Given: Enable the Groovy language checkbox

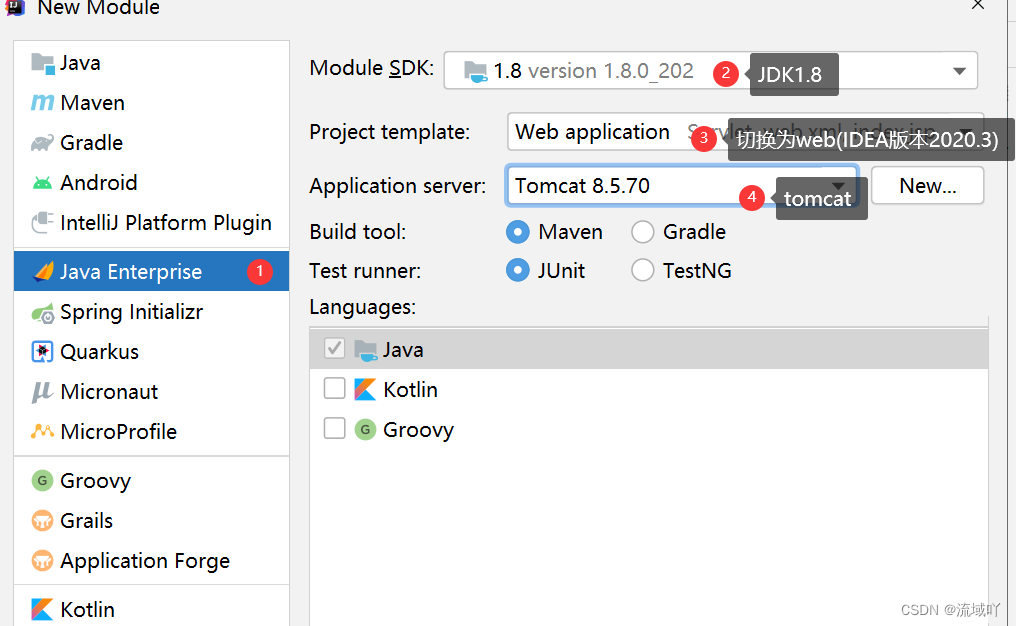Looking at the screenshot, I should click(334, 428).
